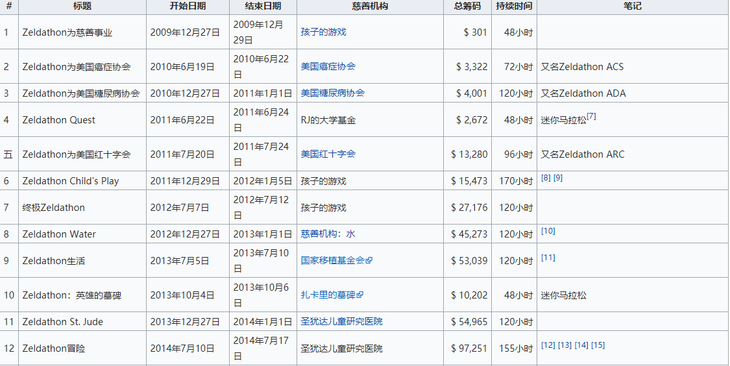Click citation [14] in Zeldathon冒险 row
Screen dimensions: 730x366
point(581,345)
